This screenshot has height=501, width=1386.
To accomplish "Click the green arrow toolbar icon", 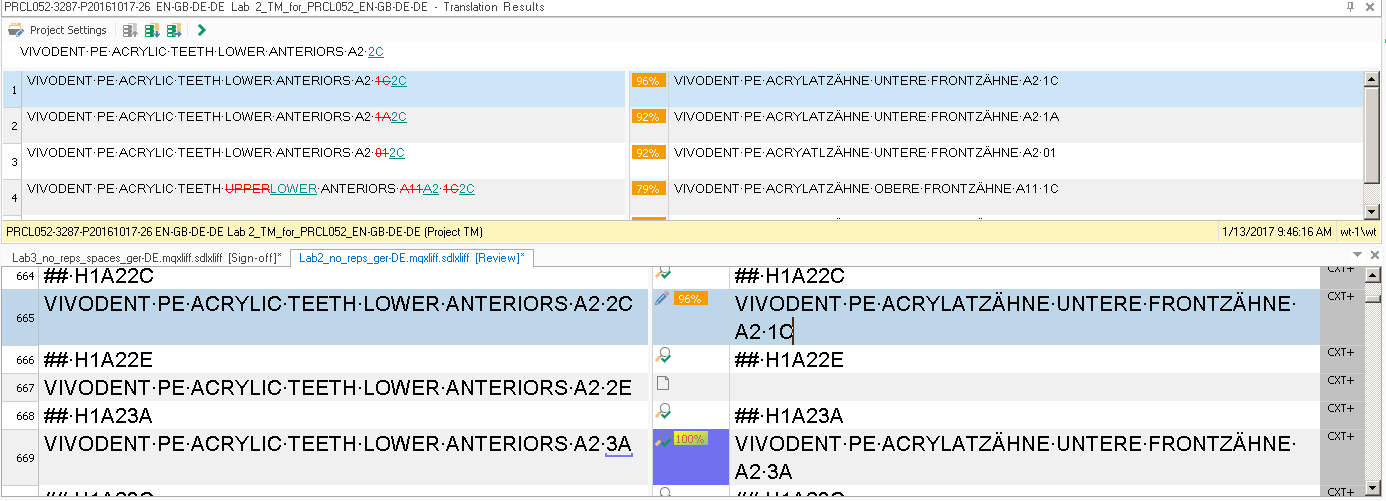I will [202, 30].
